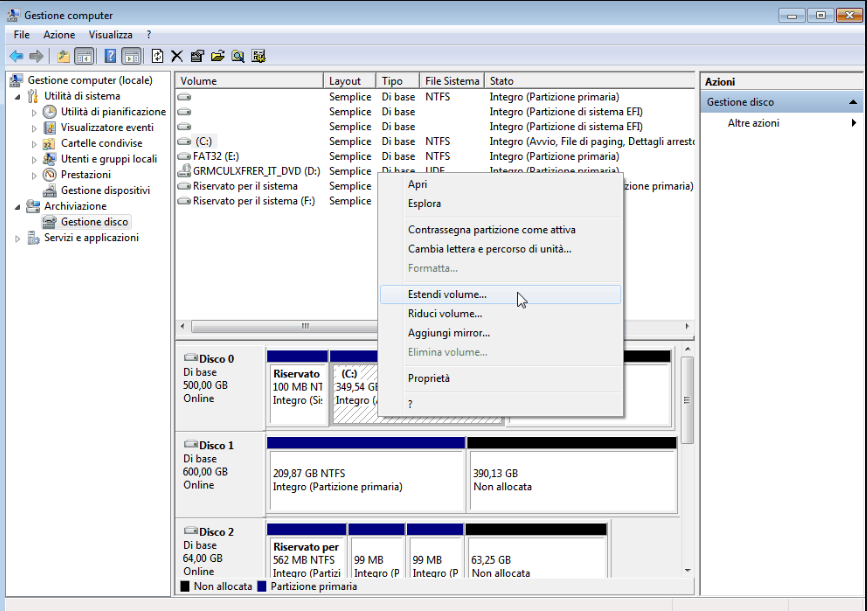
Task: Click the open folder toolbar icon
Action: tap(217, 56)
